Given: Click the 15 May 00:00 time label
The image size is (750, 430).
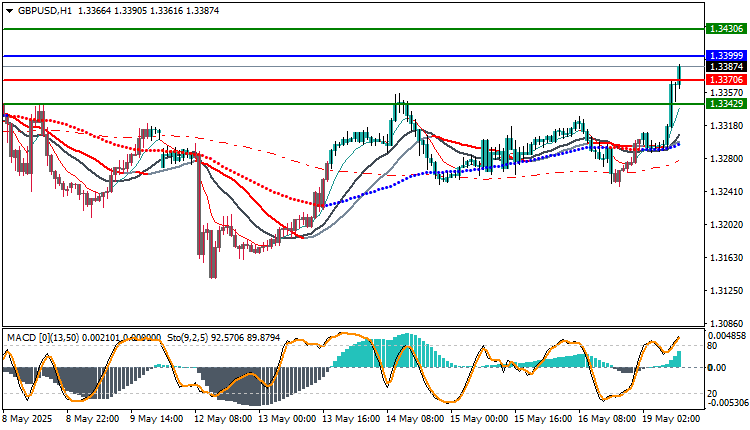Looking at the screenshot, I should [479, 419].
